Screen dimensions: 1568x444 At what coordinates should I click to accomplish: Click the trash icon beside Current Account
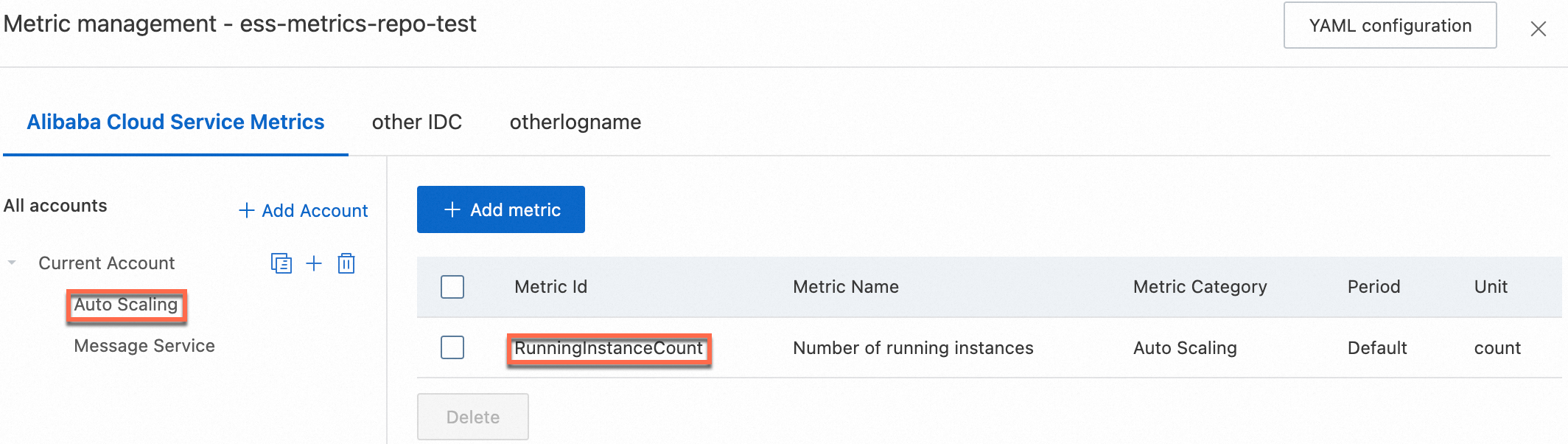click(346, 263)
